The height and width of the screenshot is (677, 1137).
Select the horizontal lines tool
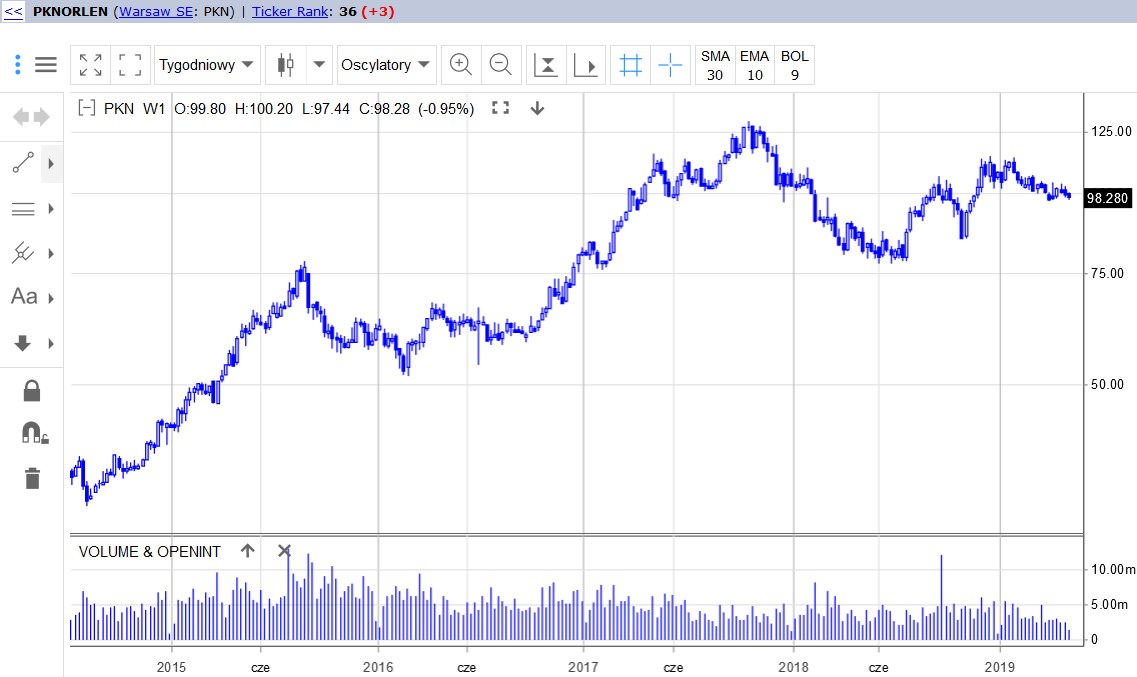[x=22, y=209]
